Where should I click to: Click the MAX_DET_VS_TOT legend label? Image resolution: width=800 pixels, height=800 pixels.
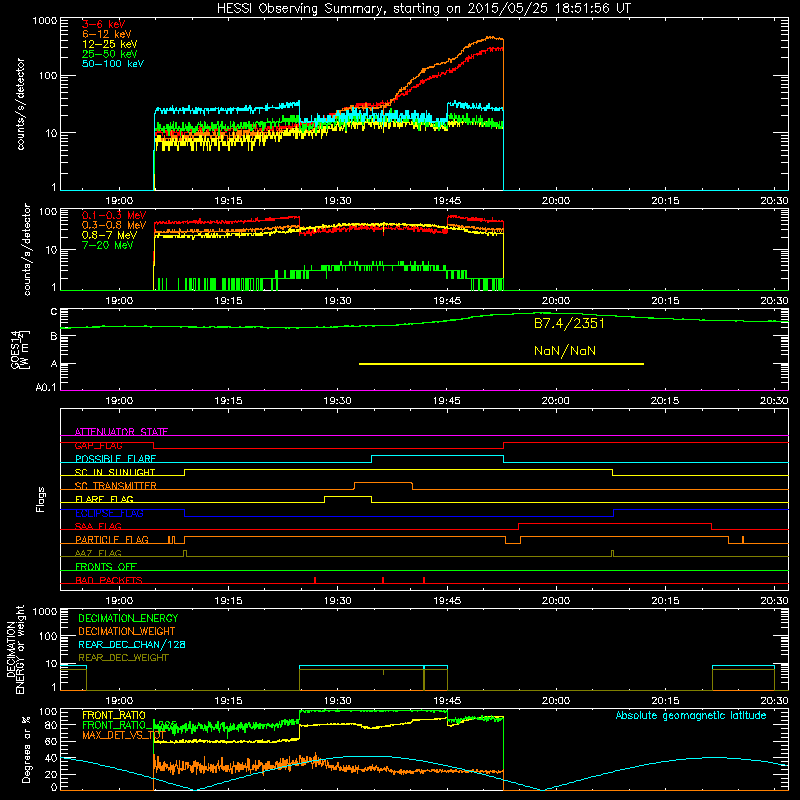122,735
